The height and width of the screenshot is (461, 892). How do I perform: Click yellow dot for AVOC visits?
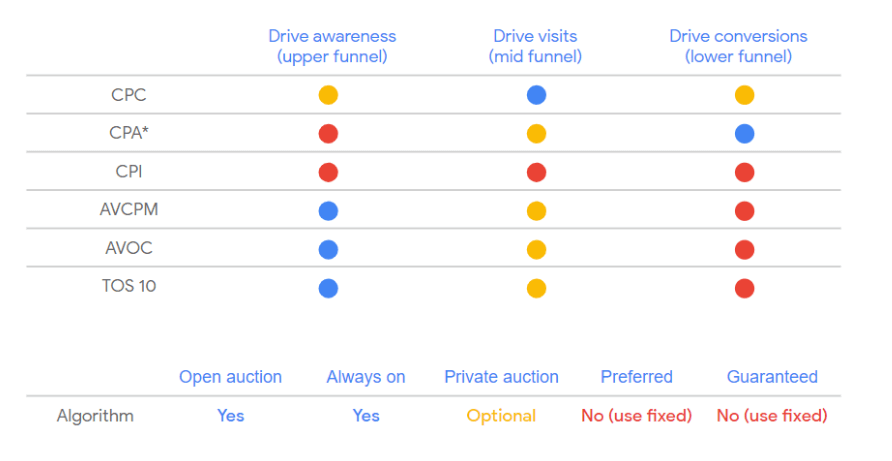click(x=536, y=249)
